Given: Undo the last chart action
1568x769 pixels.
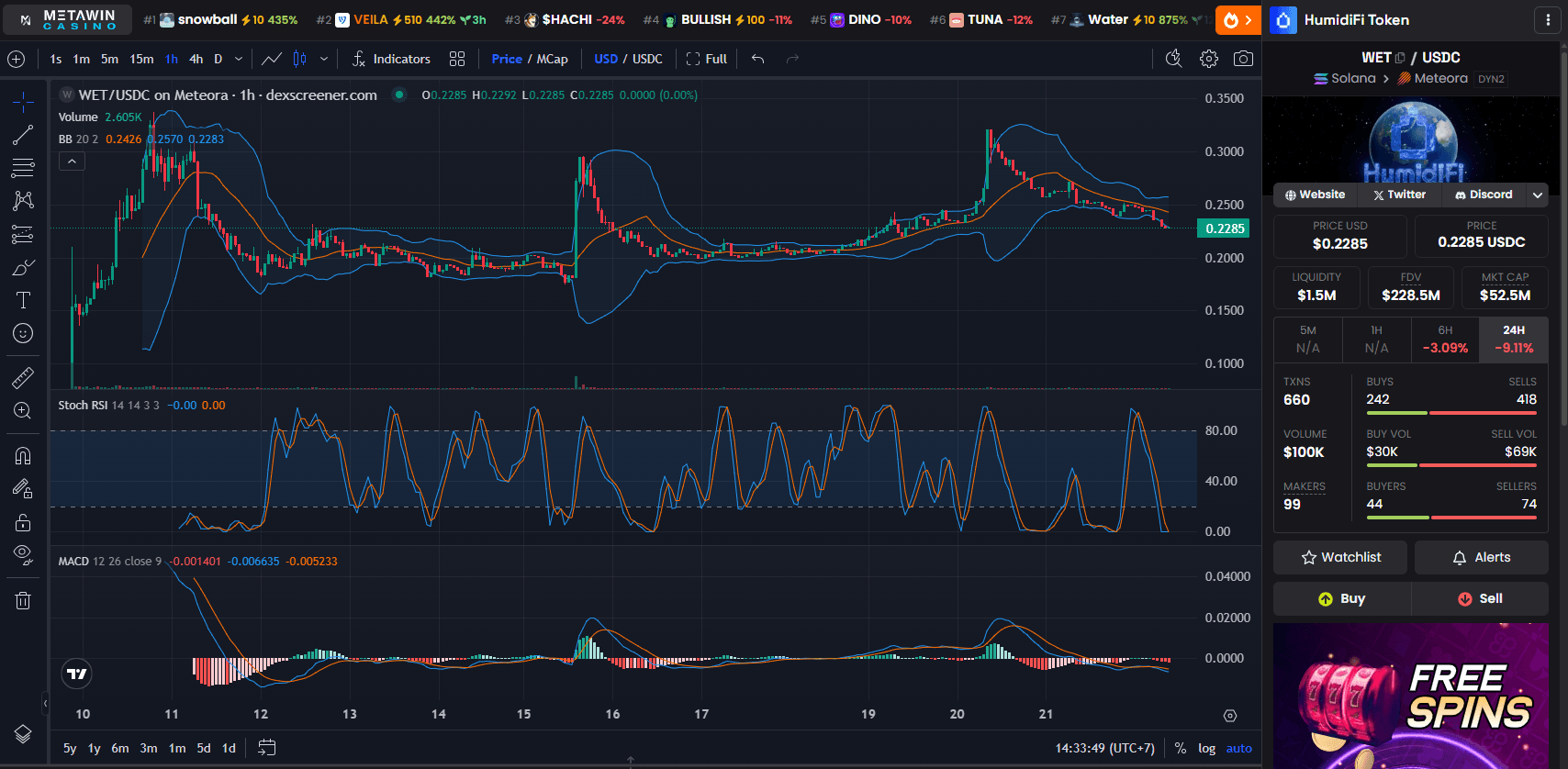Looking at the screenshot, I should 757,59.
